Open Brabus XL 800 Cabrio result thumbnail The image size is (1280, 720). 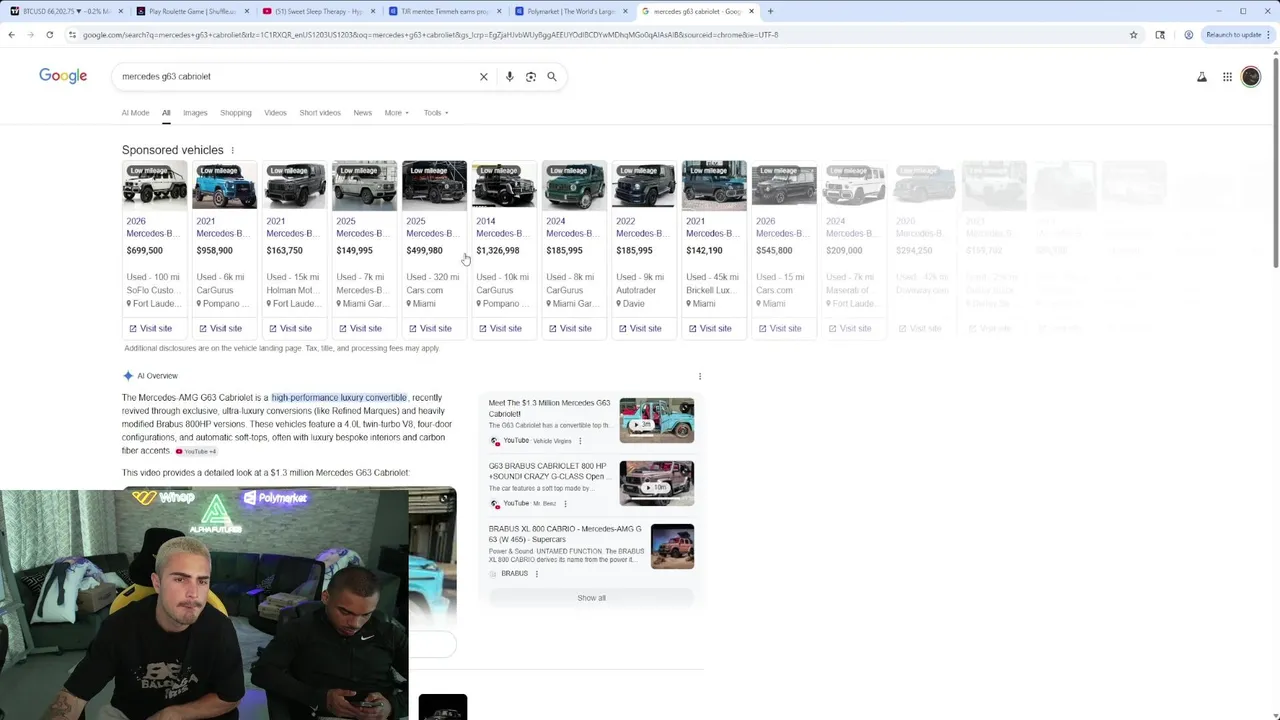(672, 546)
